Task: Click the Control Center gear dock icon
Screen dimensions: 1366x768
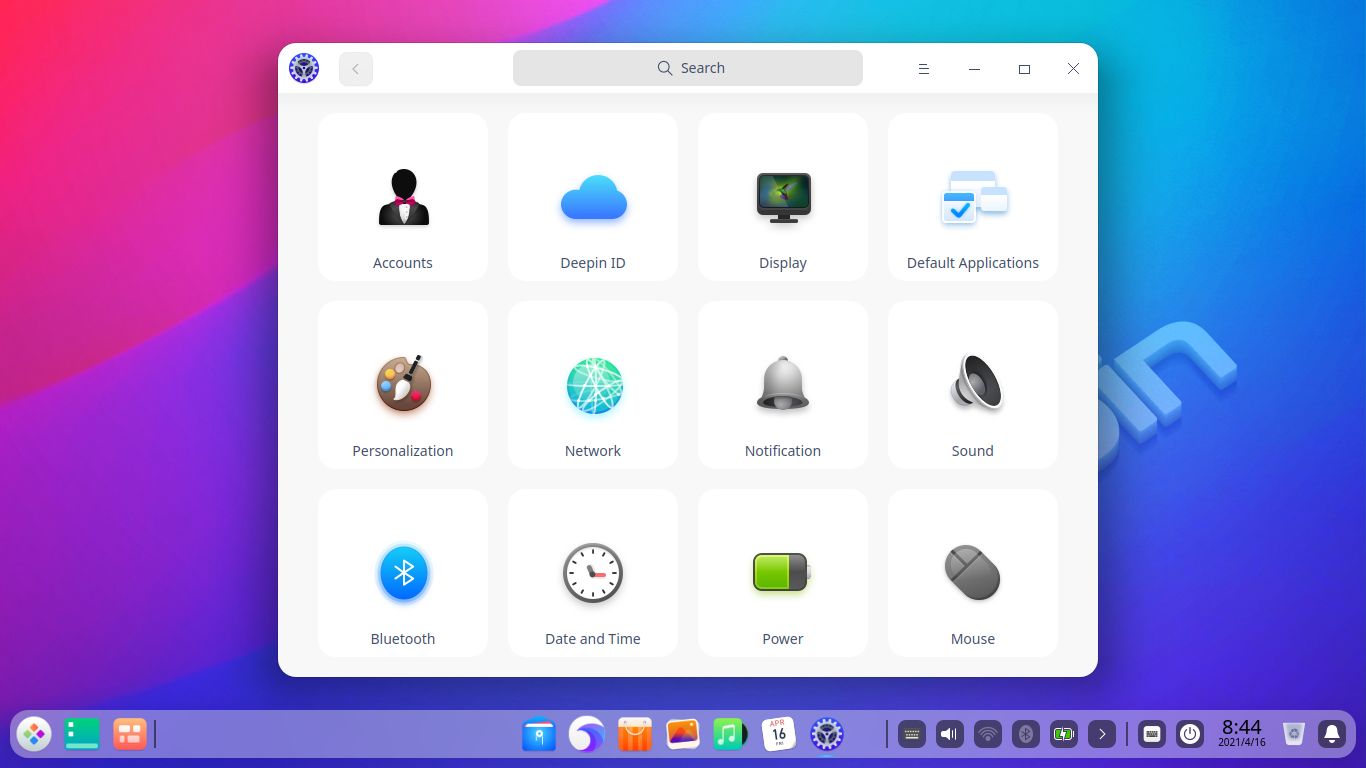Action: point(827,734)
